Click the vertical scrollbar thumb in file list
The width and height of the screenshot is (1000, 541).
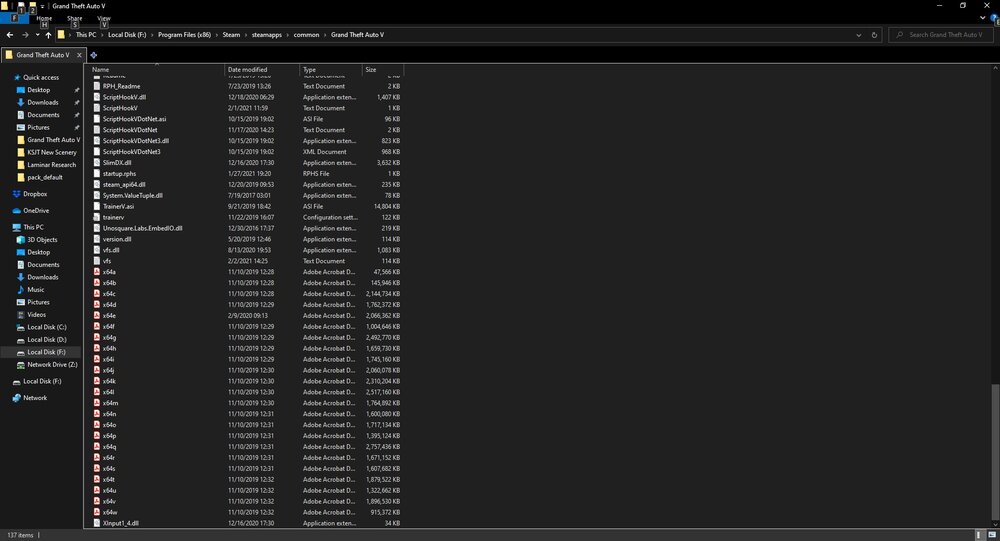click(995, 452)
